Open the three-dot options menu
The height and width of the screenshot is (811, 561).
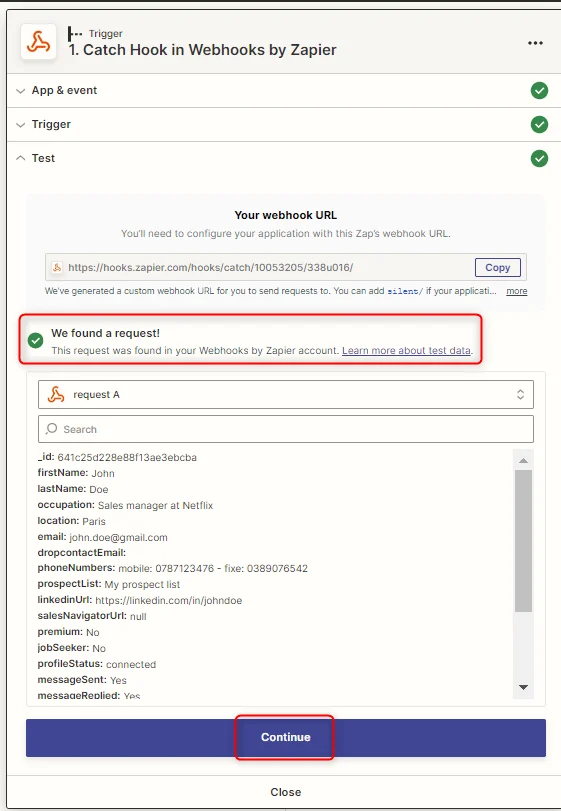click(535, 43)
